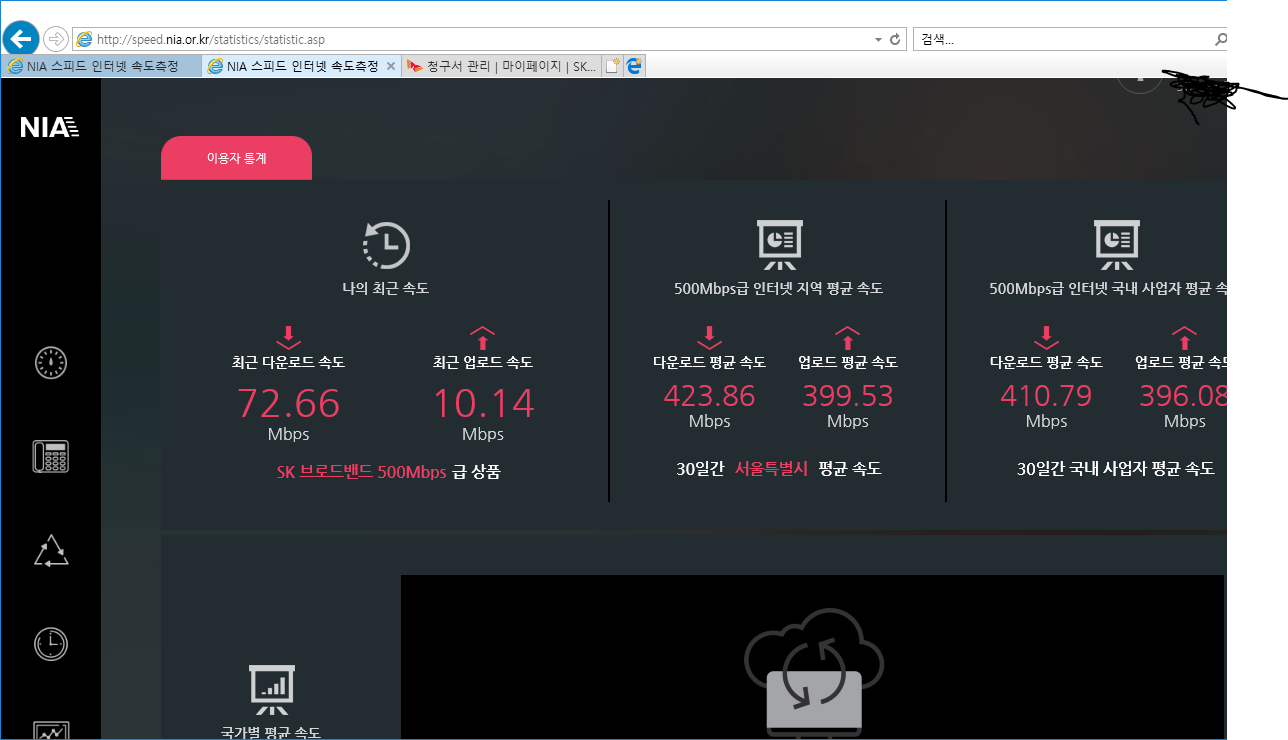Click the SK 브로드밴드 500Mbps text
The height and width of the screenshot is (740, 1288).
(x=361, y=472)
